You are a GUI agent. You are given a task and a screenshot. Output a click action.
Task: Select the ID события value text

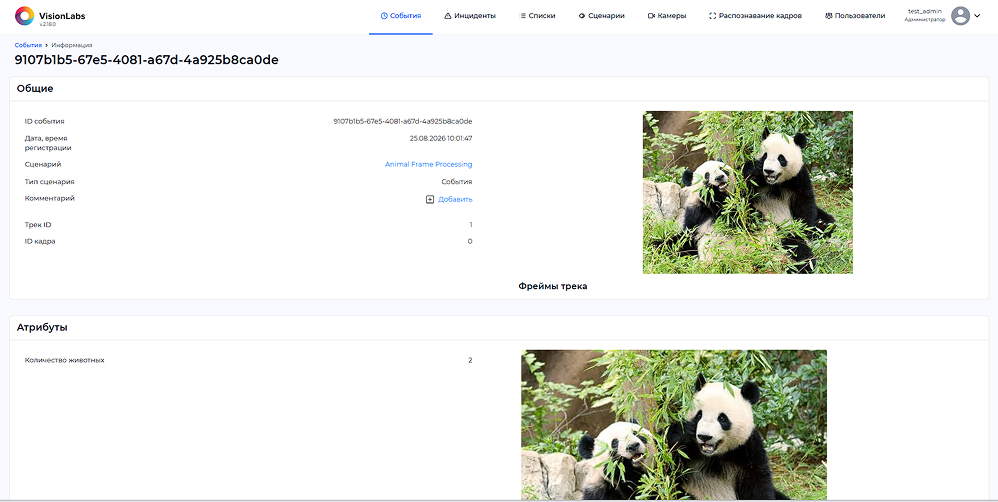pos(403,121)
